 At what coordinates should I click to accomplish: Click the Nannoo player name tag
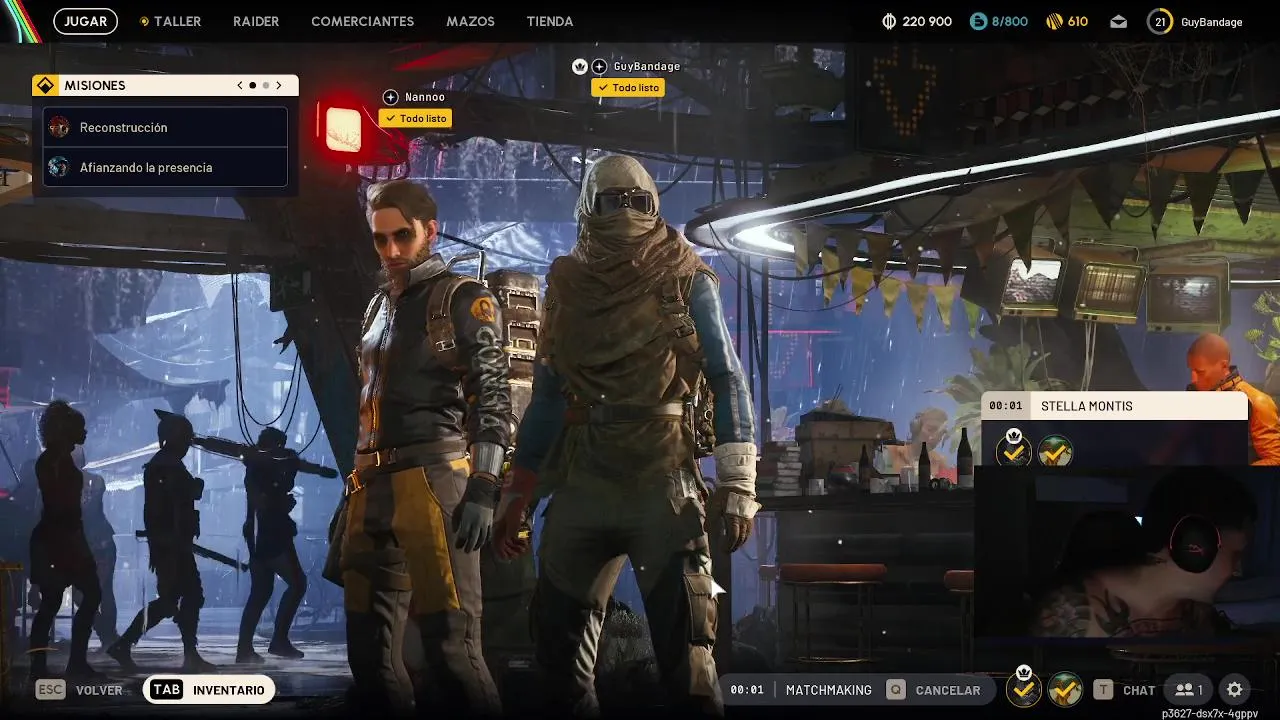(425, 97)
